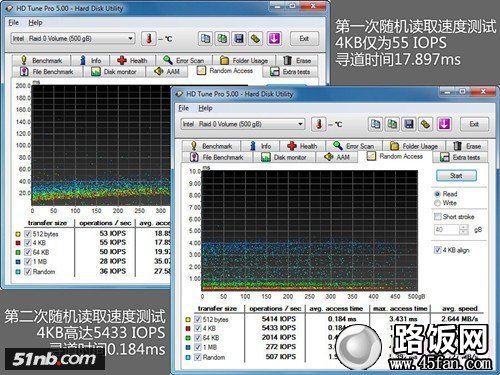Click the short stroke gB stepper arrows

464,230
